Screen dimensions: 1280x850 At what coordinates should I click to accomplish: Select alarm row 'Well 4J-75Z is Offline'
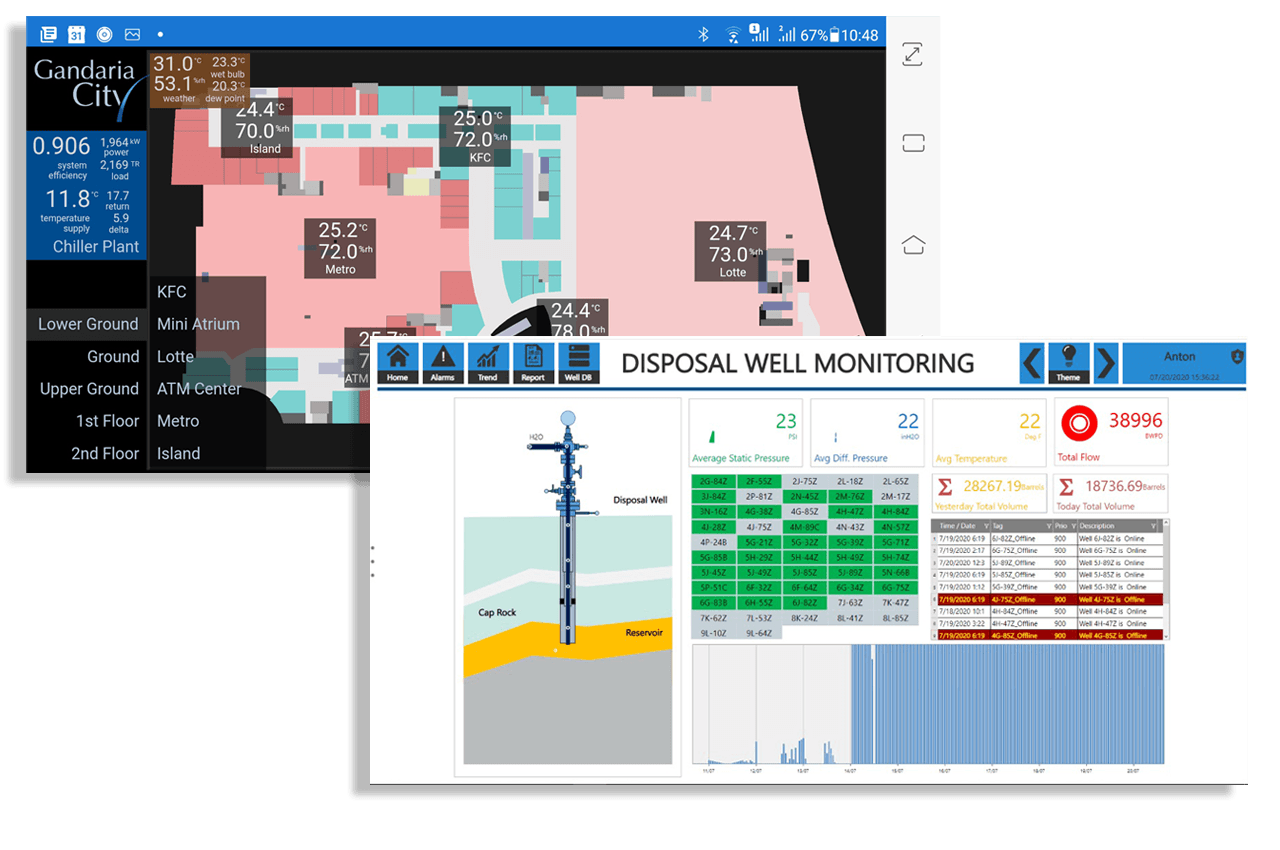(1050, 599)
